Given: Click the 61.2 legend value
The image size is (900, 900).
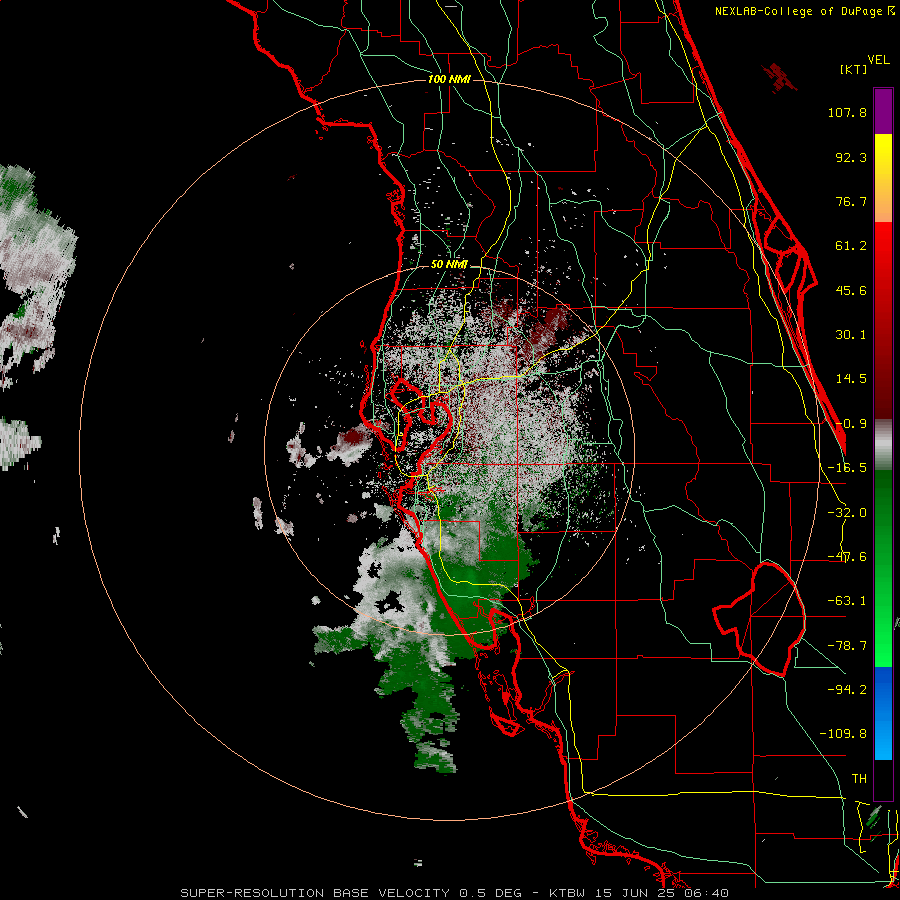Looking at the screenshot, I should (x=851, y=246).
